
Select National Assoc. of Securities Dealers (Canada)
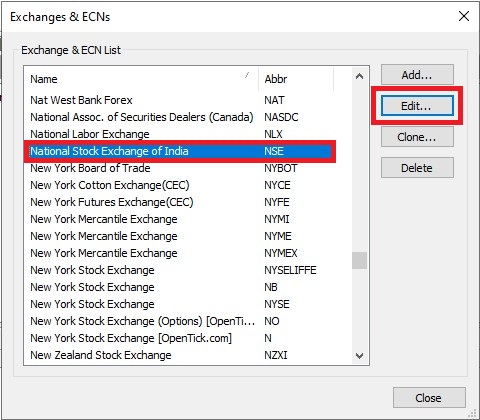point(180,117)
